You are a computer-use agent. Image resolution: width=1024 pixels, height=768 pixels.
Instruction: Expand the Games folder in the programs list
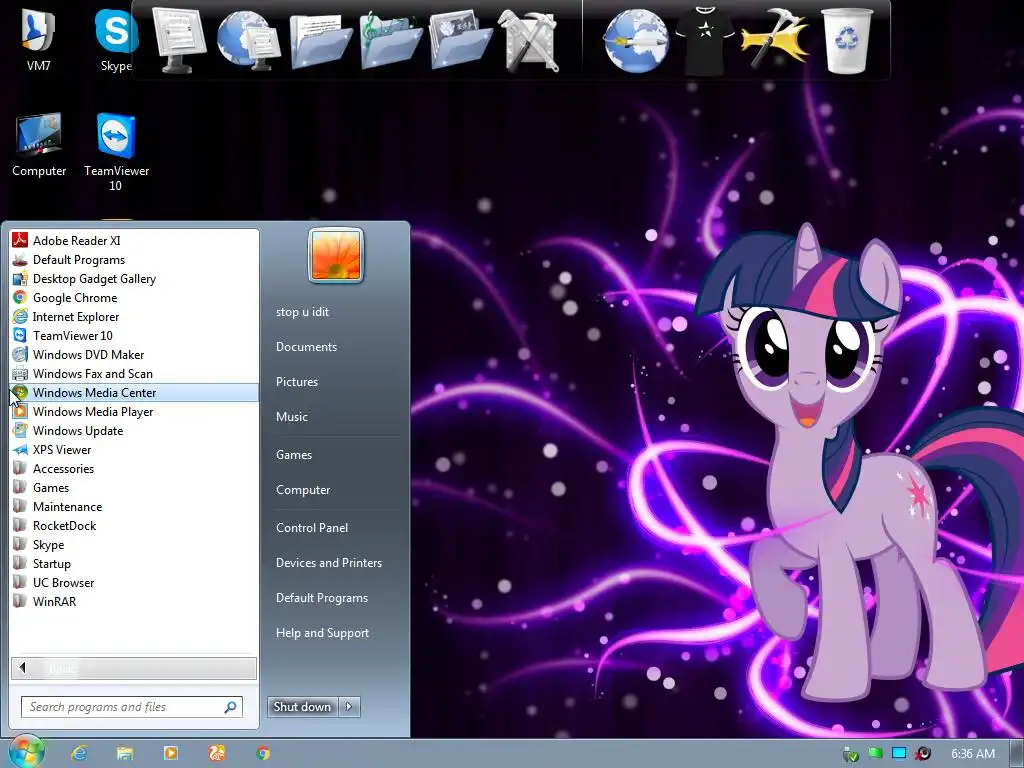134,487
